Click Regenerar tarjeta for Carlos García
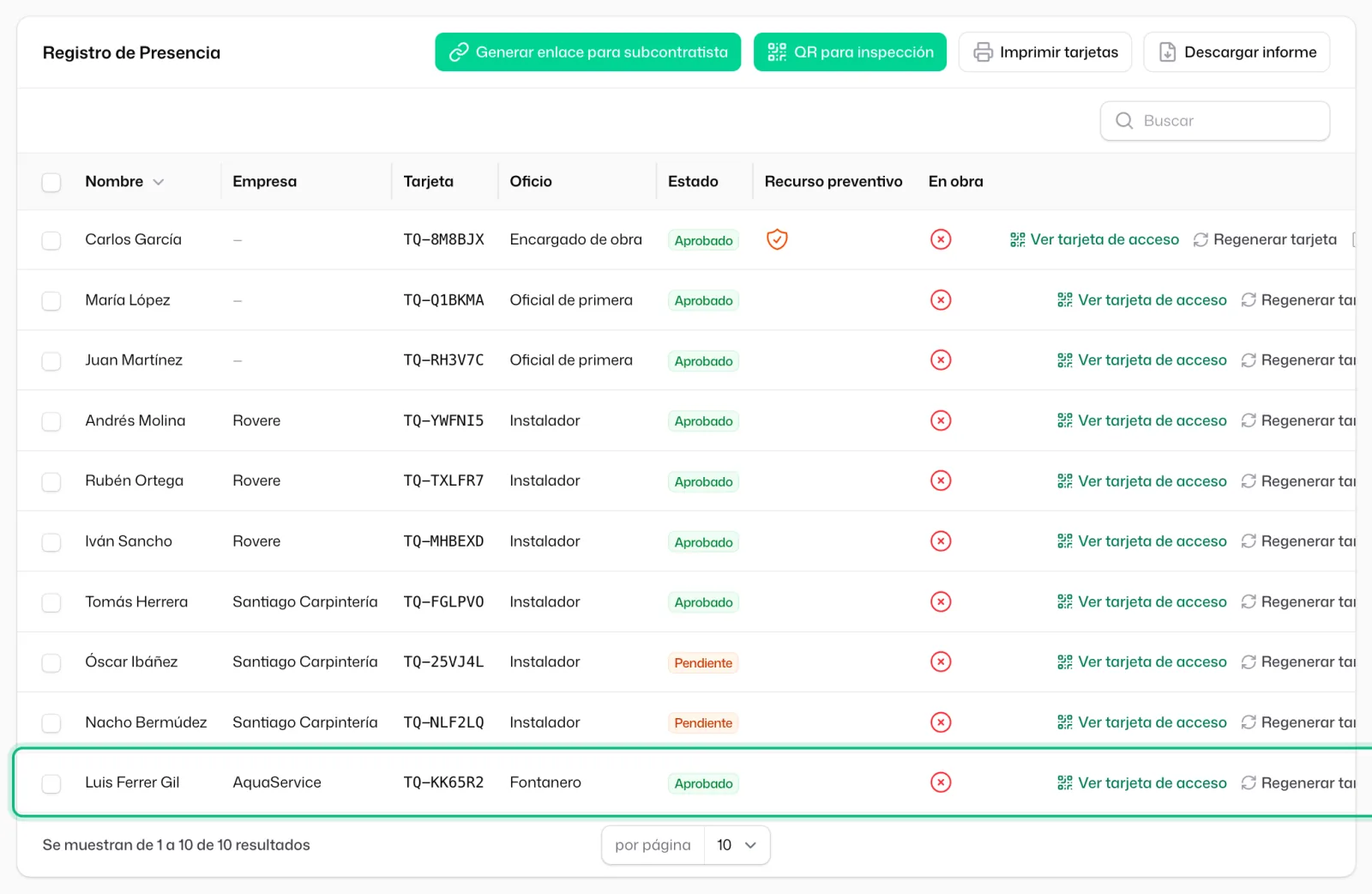The height and width of the screenshot is (894, 1372). 1265,239
